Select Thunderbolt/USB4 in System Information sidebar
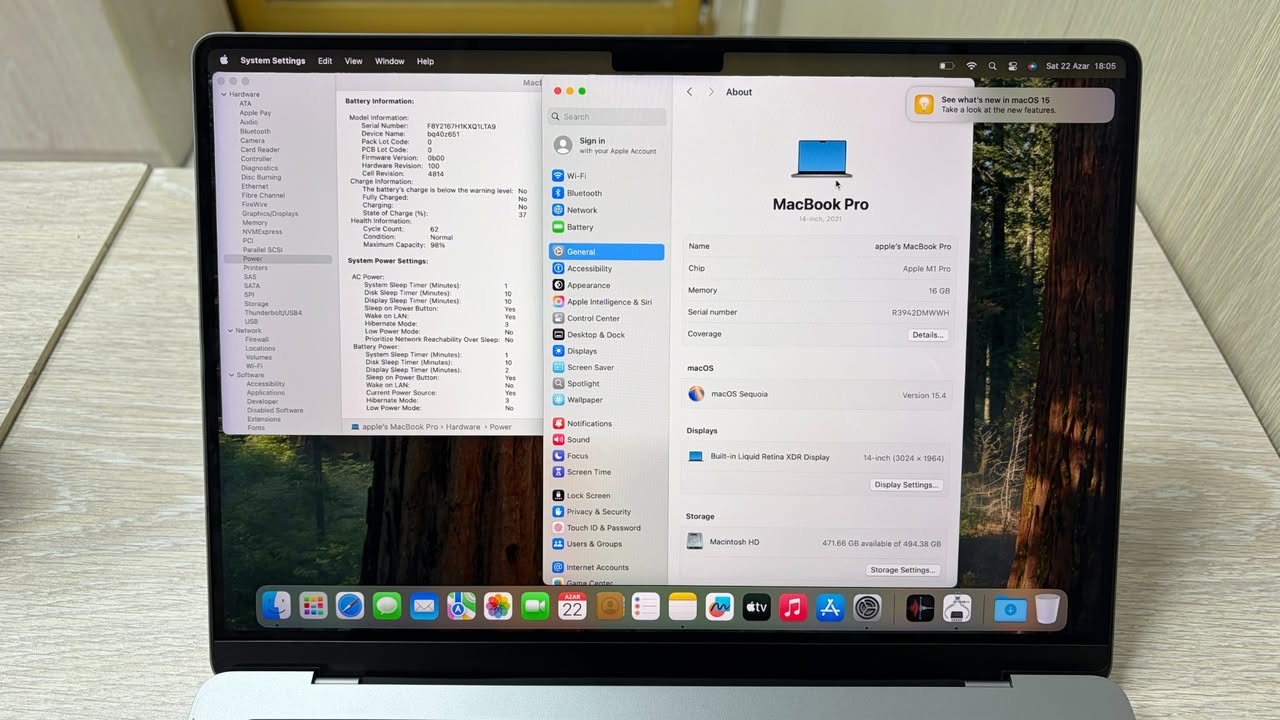This screenshot has height=720, width=1280. click(273, 313)
